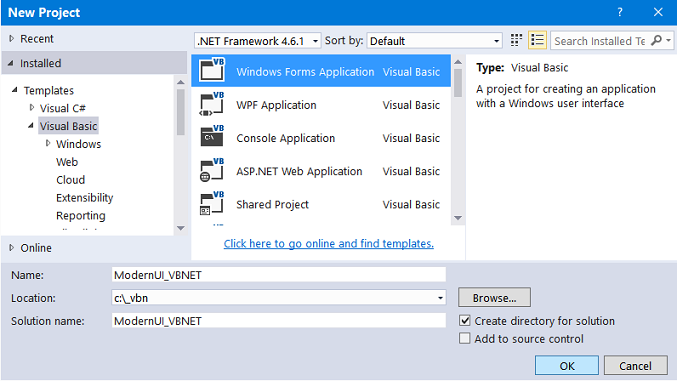
Task: Uncheck Create directory for solution
Action: [465, 321]
